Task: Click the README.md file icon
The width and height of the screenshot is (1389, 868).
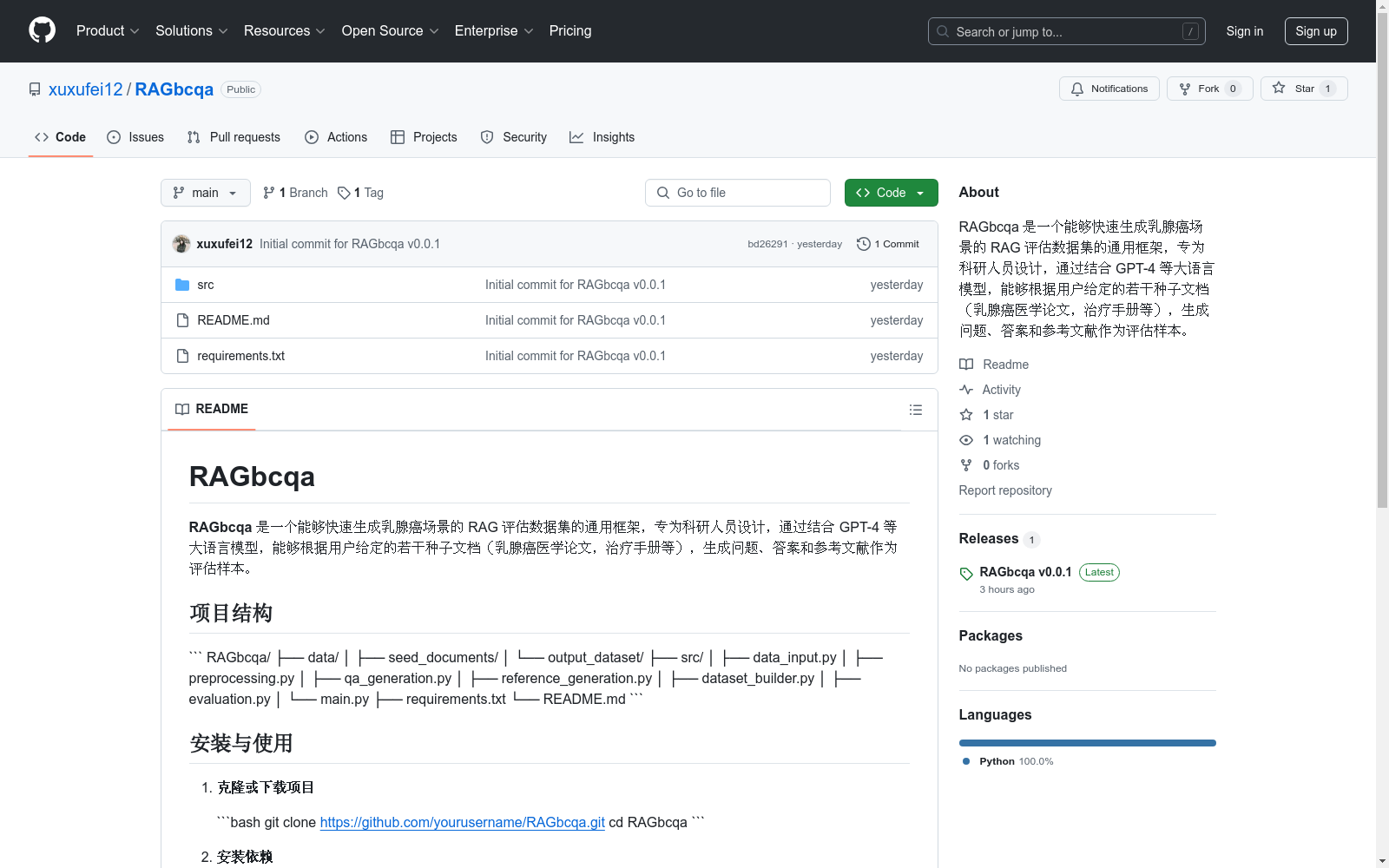Action: tap(182, 320)
